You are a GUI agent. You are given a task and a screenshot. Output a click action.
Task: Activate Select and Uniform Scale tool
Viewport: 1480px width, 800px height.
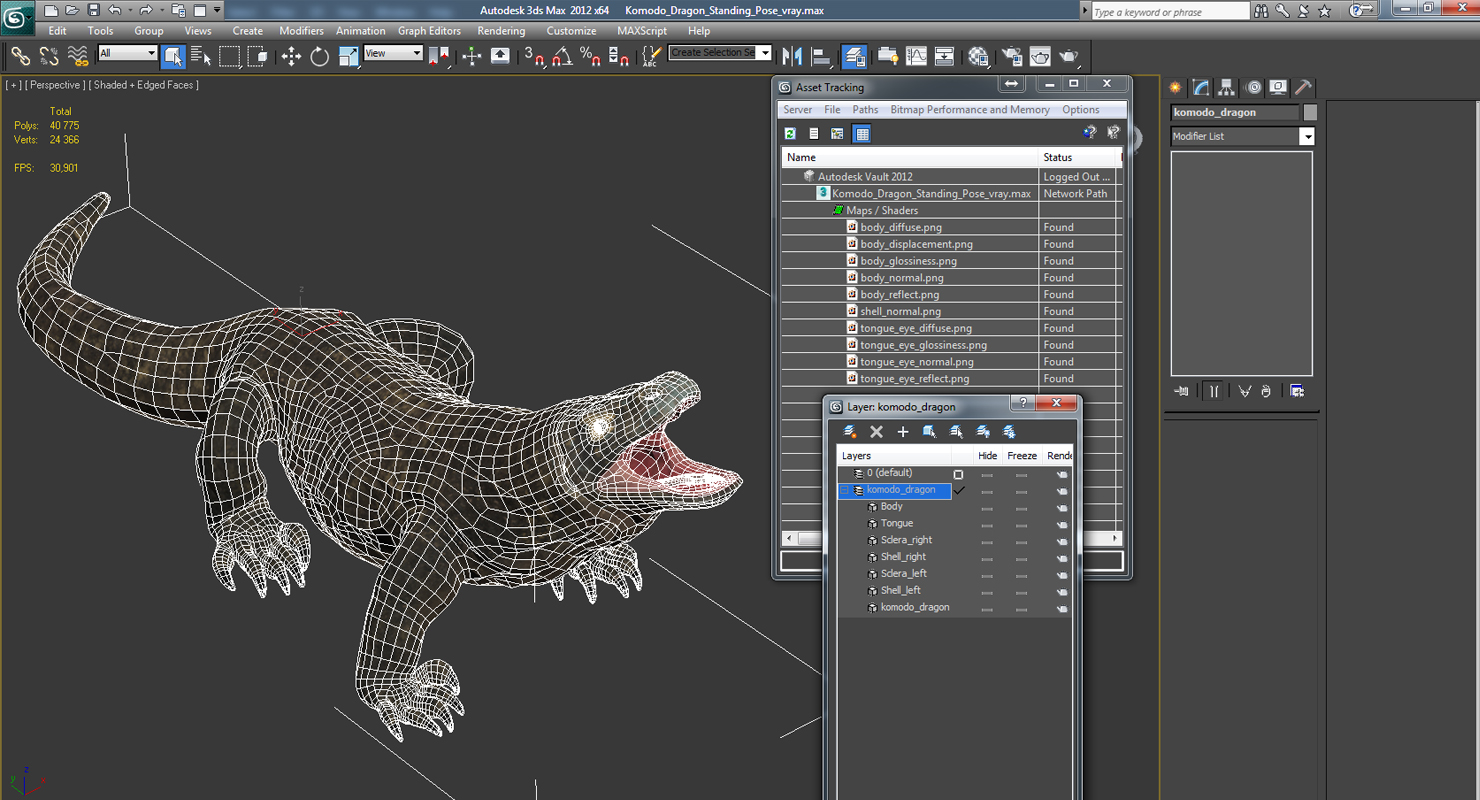tap(348, 56)
